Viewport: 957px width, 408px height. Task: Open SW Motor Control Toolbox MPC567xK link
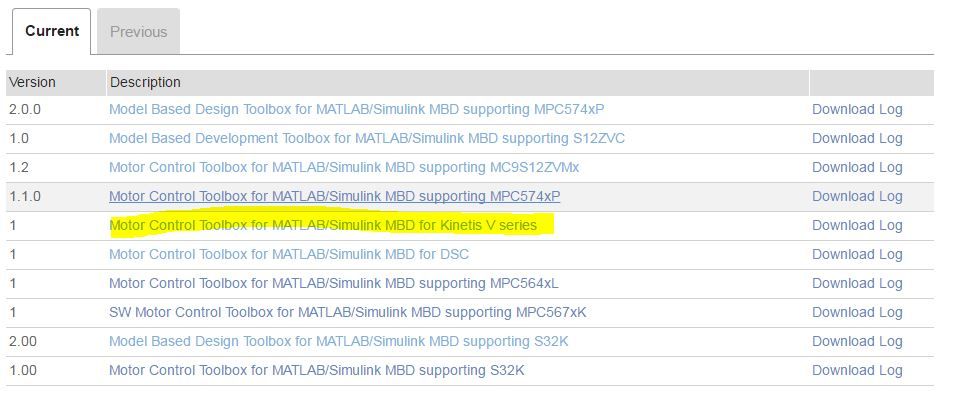[347, 312]
